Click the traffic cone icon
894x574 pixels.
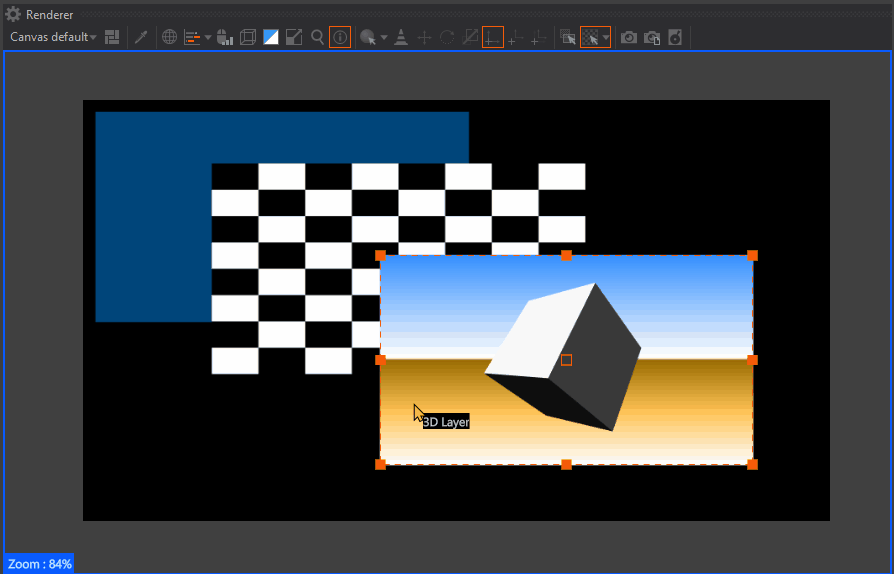click(401, 37)
